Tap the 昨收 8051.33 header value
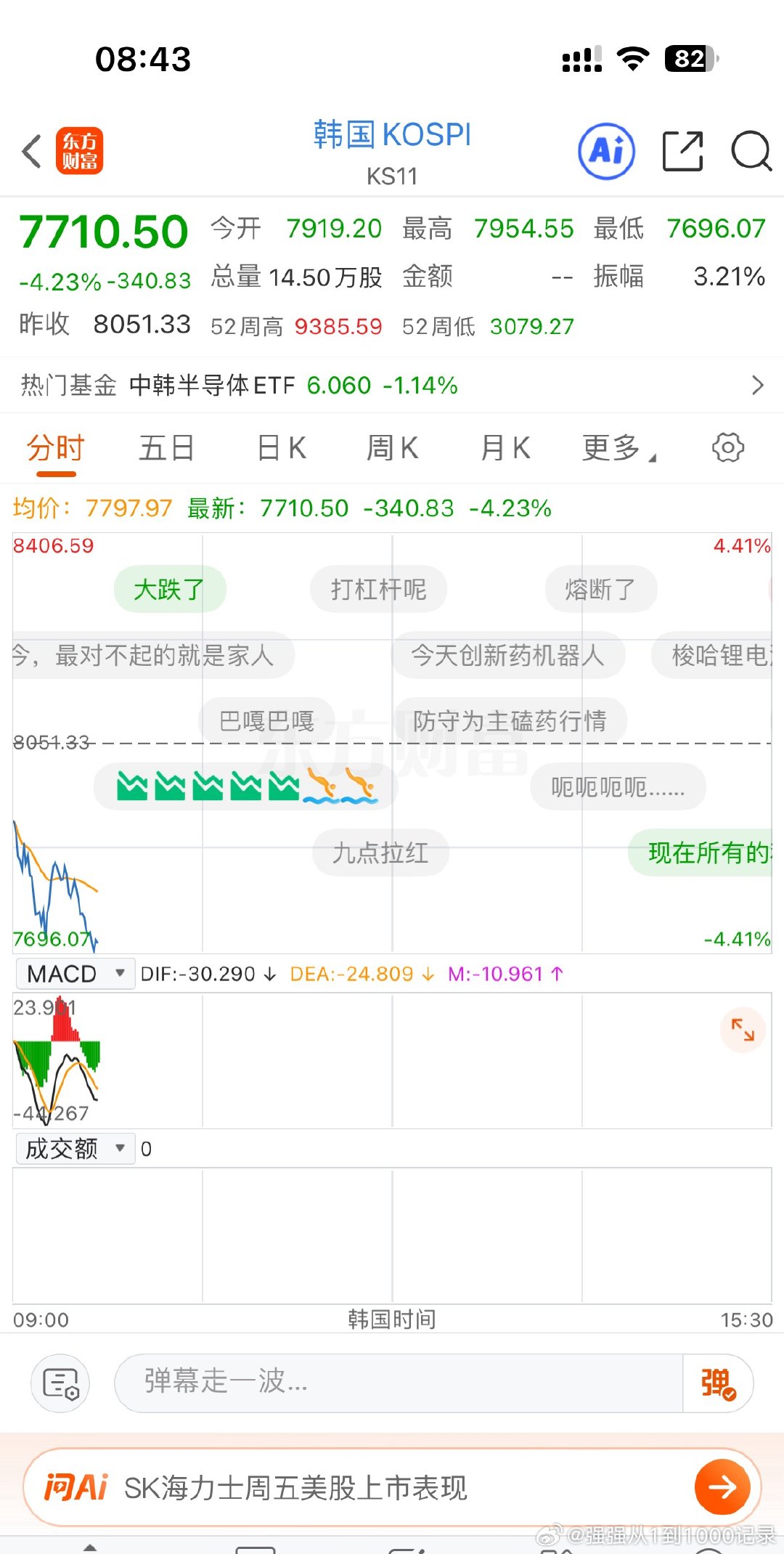This screenshot has width=784, height=1554. coord(142,324)
